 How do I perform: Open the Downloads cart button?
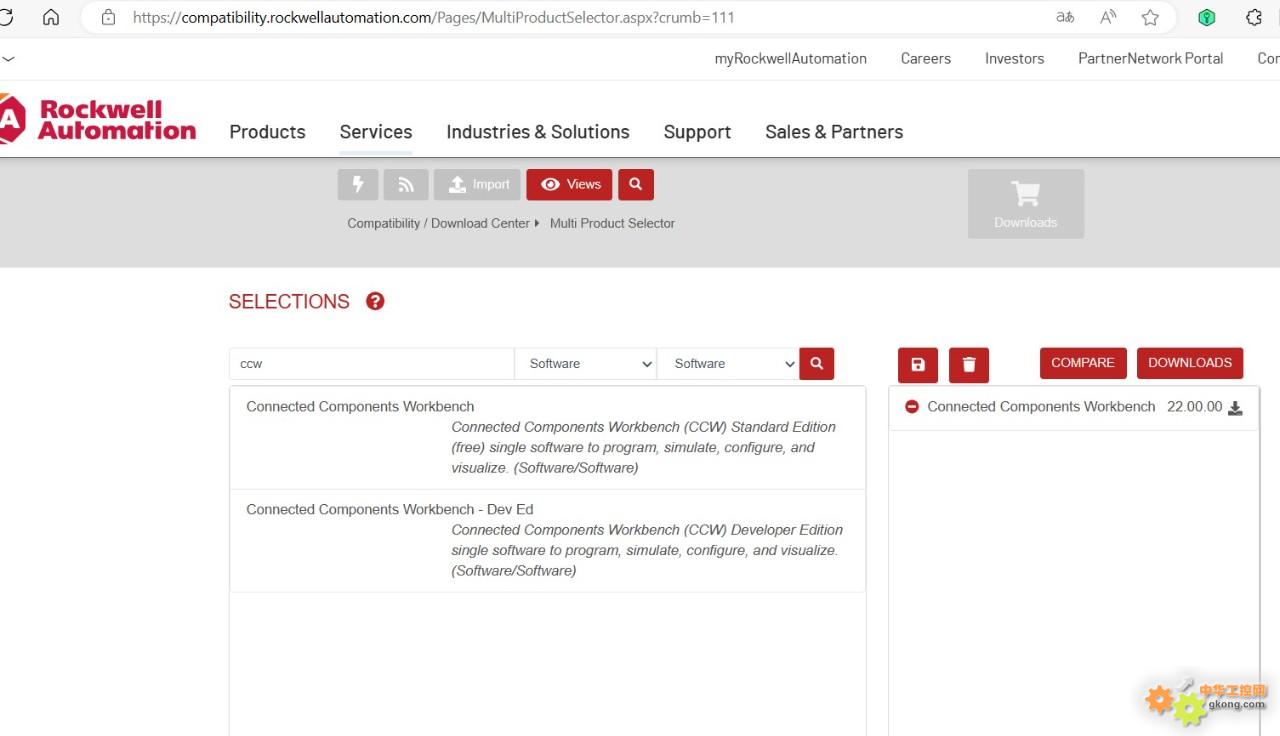tap(1026, 204)
